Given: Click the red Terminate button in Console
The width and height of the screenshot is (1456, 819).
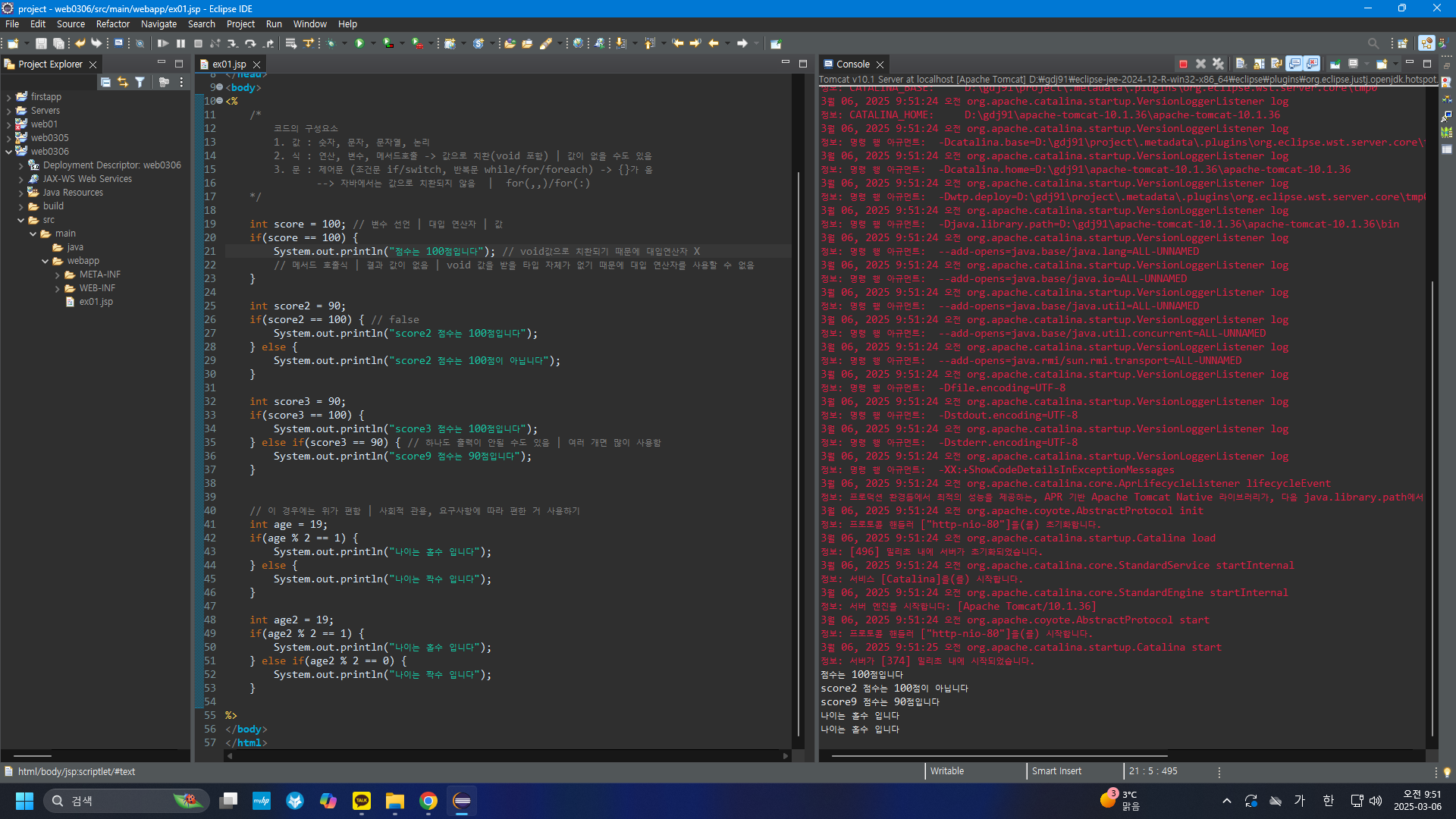Looking at the screenshot, I should 1183,64.
